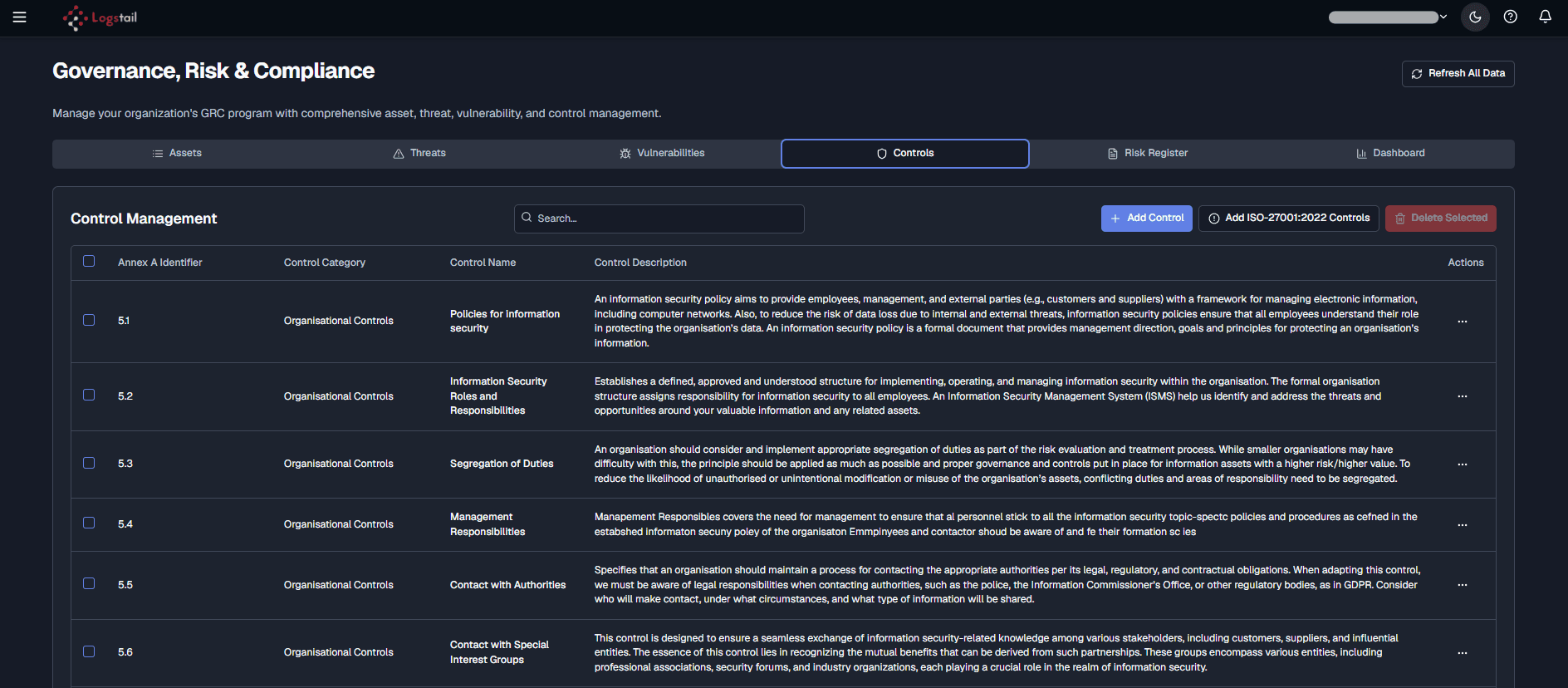Check the box for control 5.1

(x=89, y=320)
